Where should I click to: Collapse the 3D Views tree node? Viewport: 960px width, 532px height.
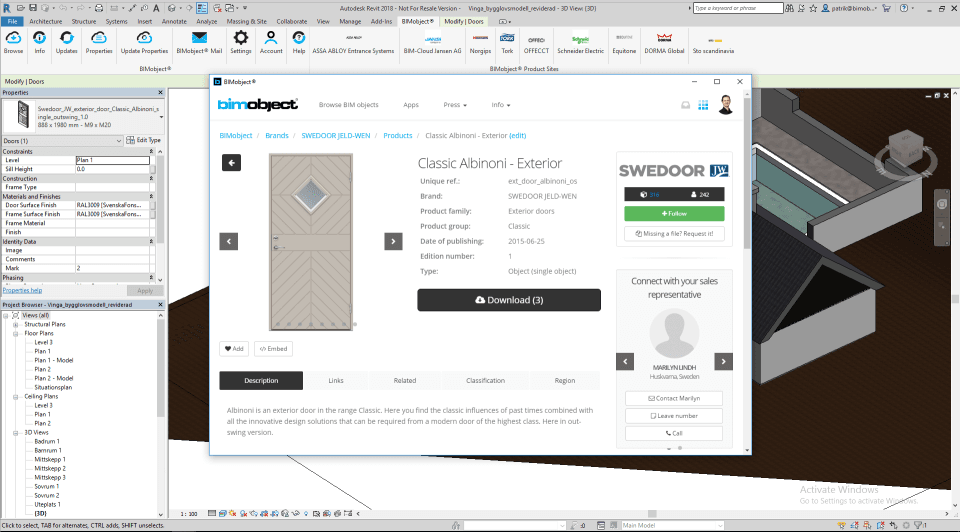15,433
